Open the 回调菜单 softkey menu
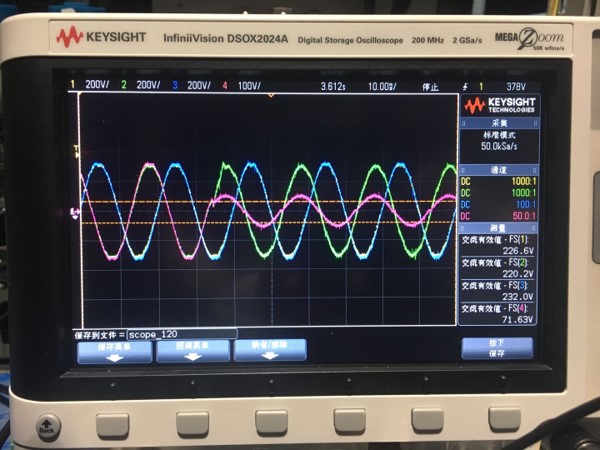The width and height of the screenshot is (600, 450). pyautogui.click(x=192, y=349)
